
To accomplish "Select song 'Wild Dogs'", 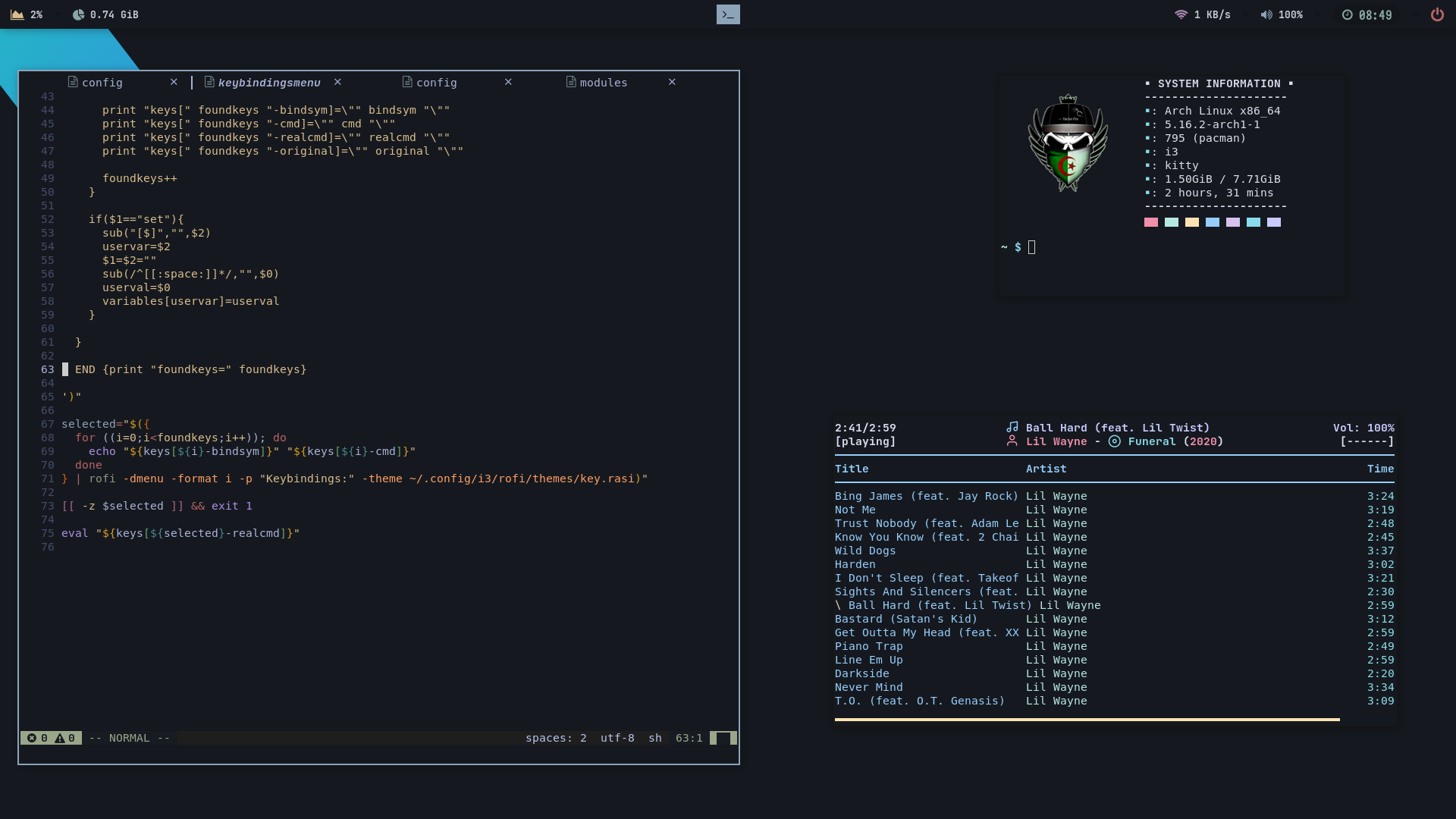I will 1115,551.
